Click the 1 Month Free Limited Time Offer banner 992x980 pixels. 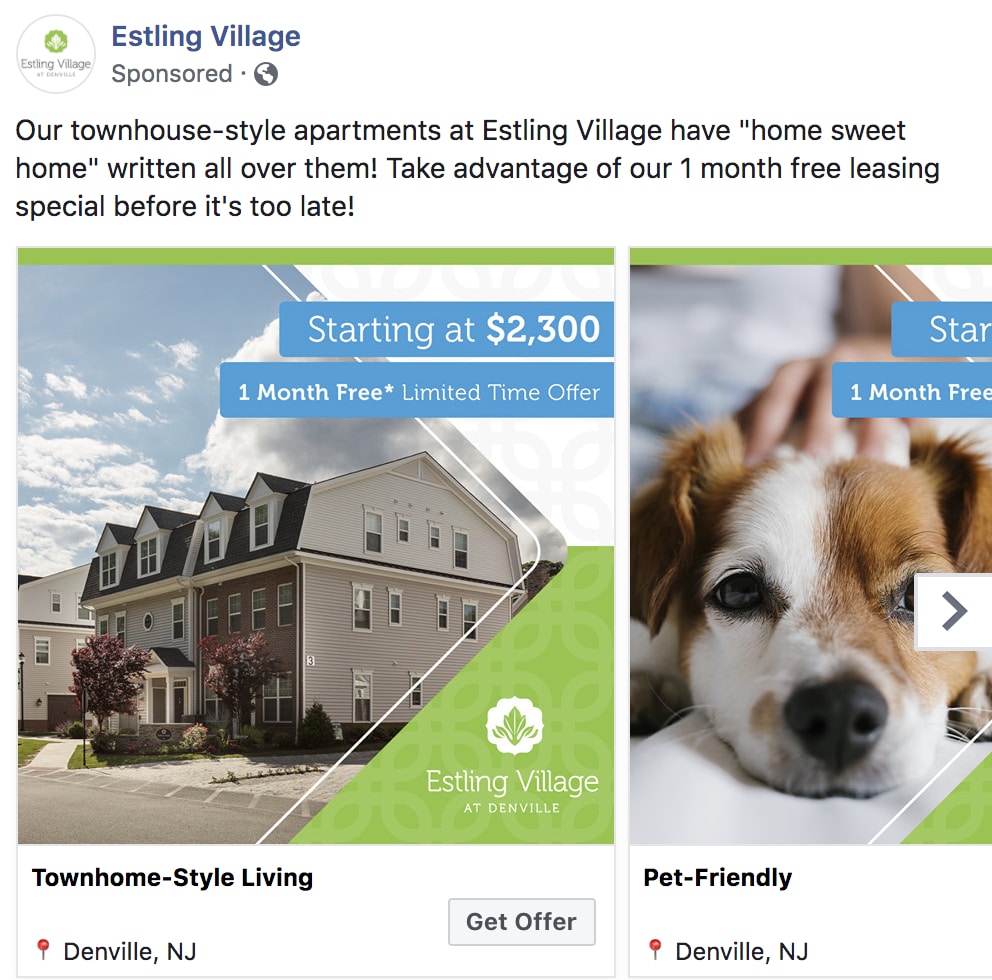pyautogui.click(x=417, y=390)
